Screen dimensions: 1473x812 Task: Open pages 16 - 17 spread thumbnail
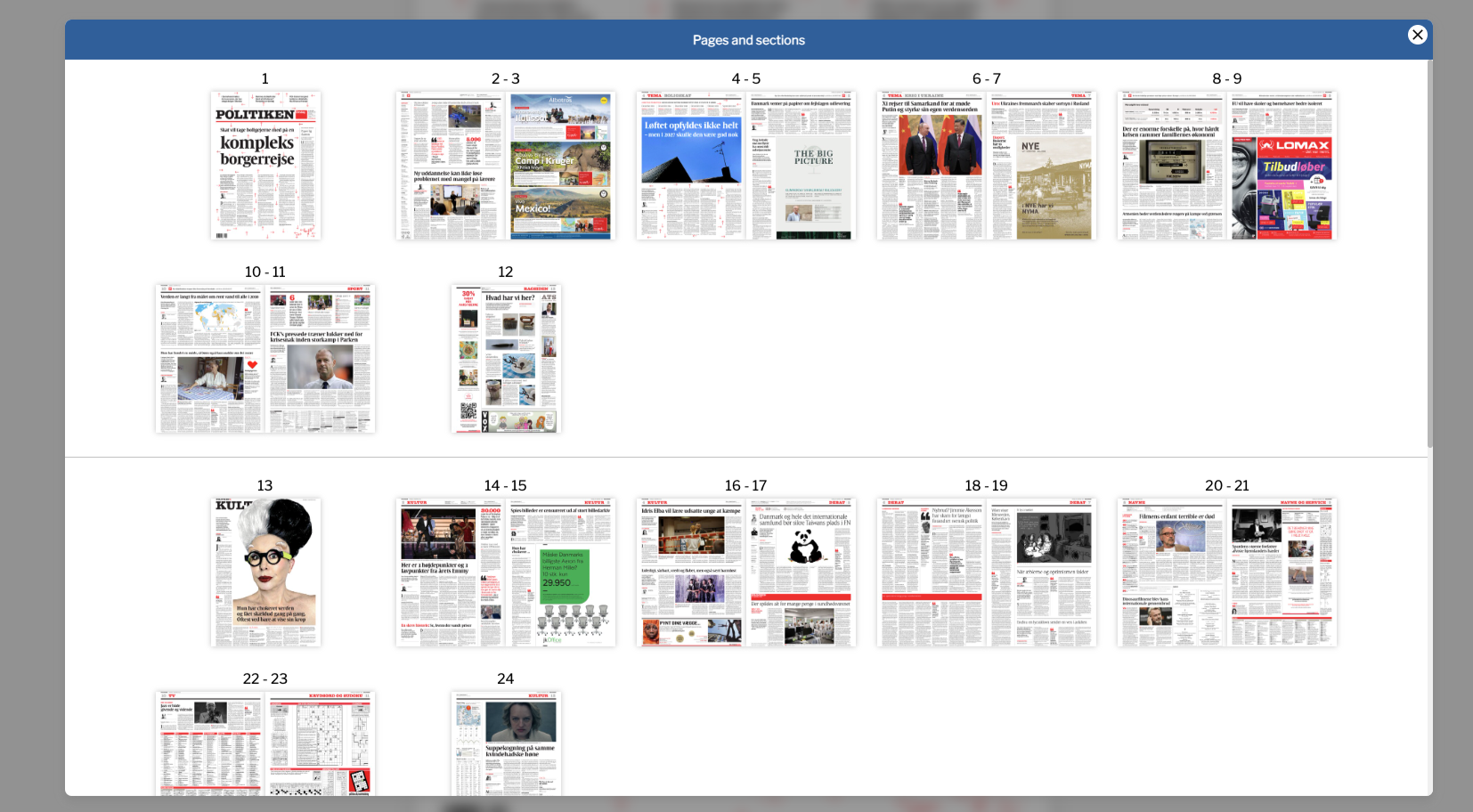pyautogui.click(x=746, y=572)
